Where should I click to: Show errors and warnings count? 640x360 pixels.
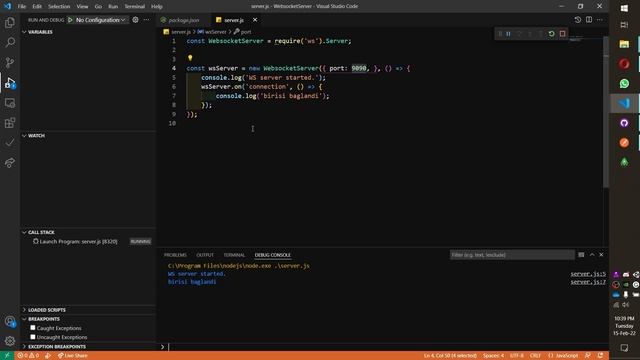tap(28, 356)
